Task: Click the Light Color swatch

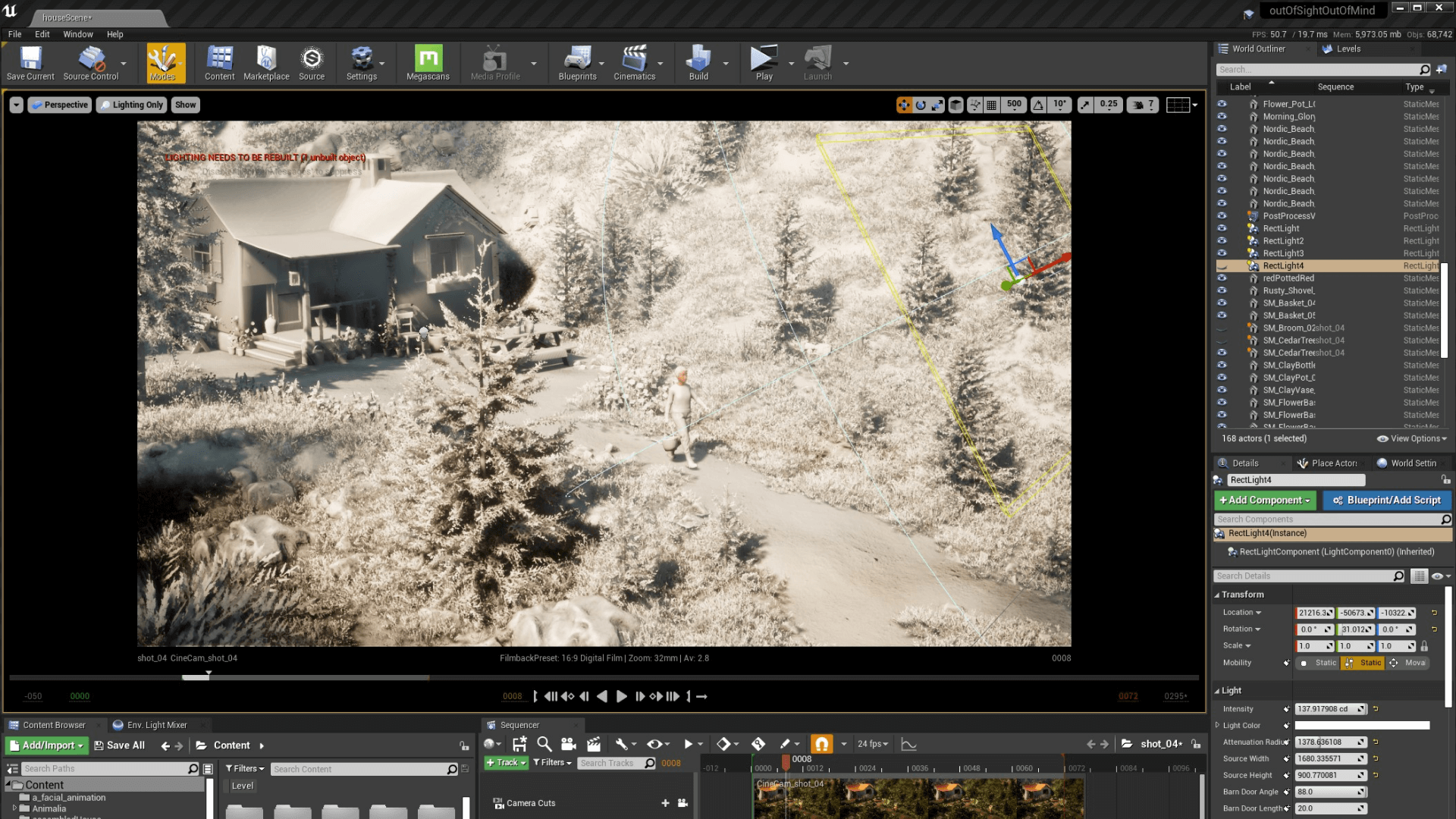Action: click(1361, 725)
